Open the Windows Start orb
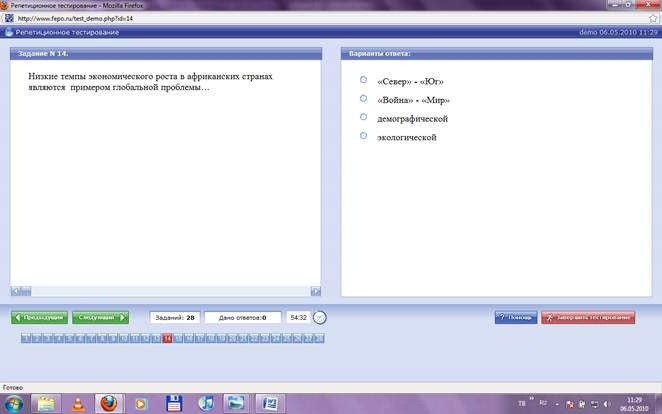 tap(14, 404)
